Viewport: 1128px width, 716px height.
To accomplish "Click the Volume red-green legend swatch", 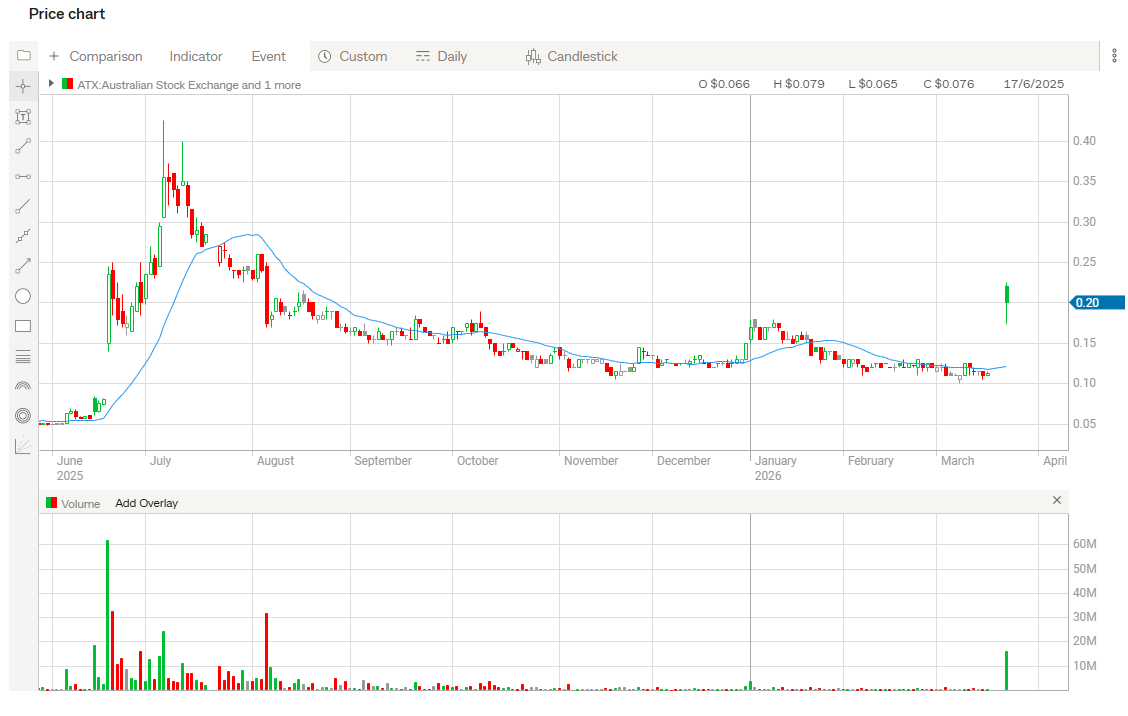I will click(51, 502).
